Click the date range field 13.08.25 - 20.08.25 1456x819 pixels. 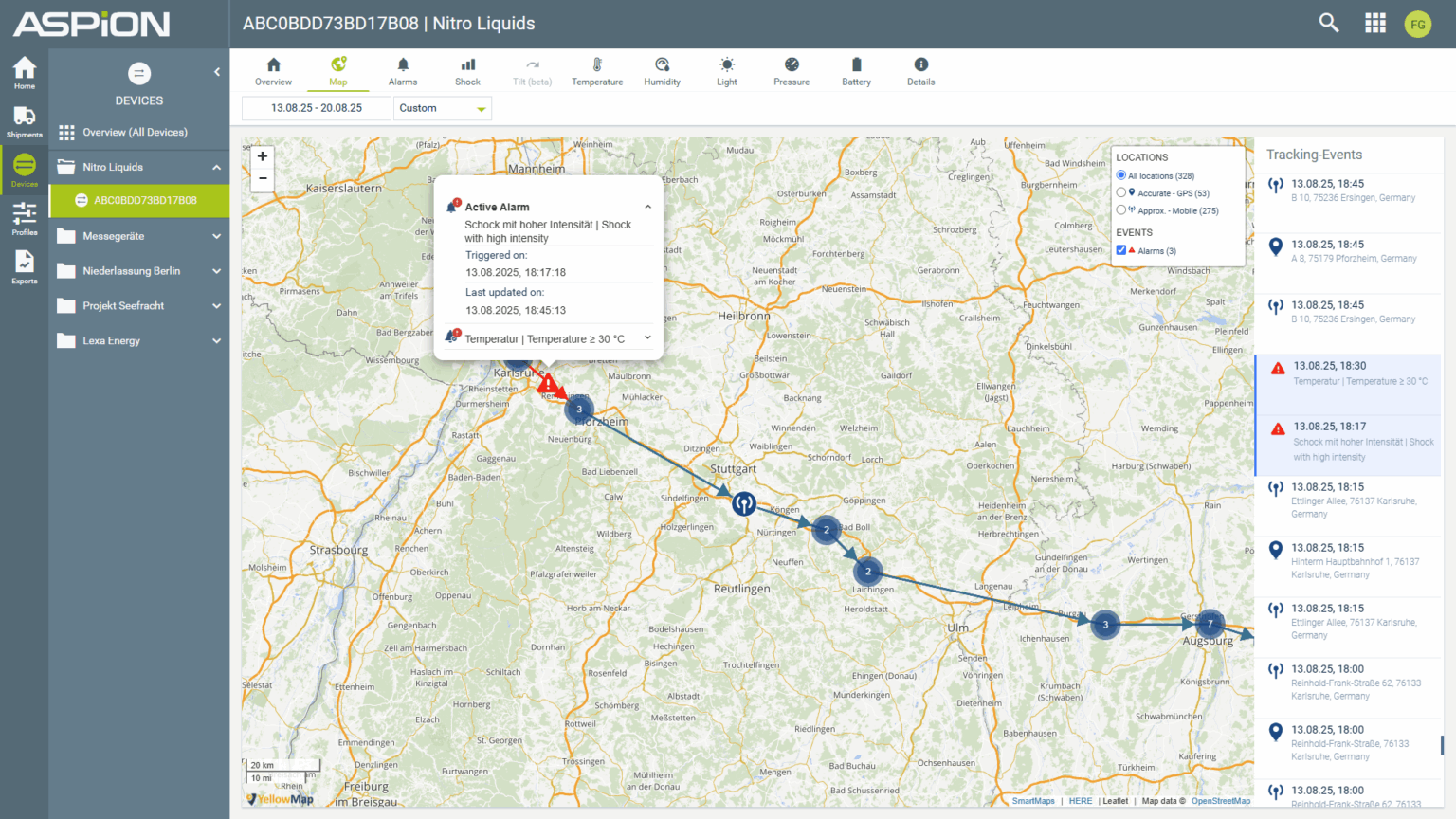point(317,109)
